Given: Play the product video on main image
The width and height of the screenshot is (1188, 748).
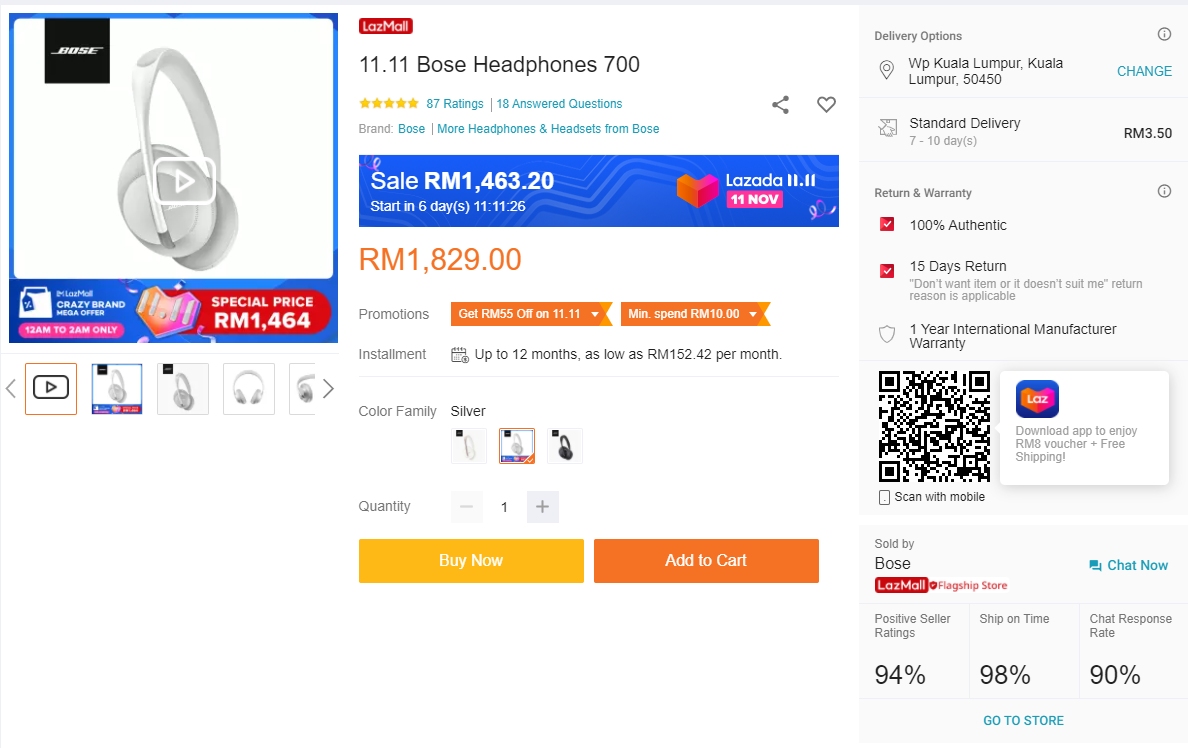Looking at the screenshot, I should [184, 181].
